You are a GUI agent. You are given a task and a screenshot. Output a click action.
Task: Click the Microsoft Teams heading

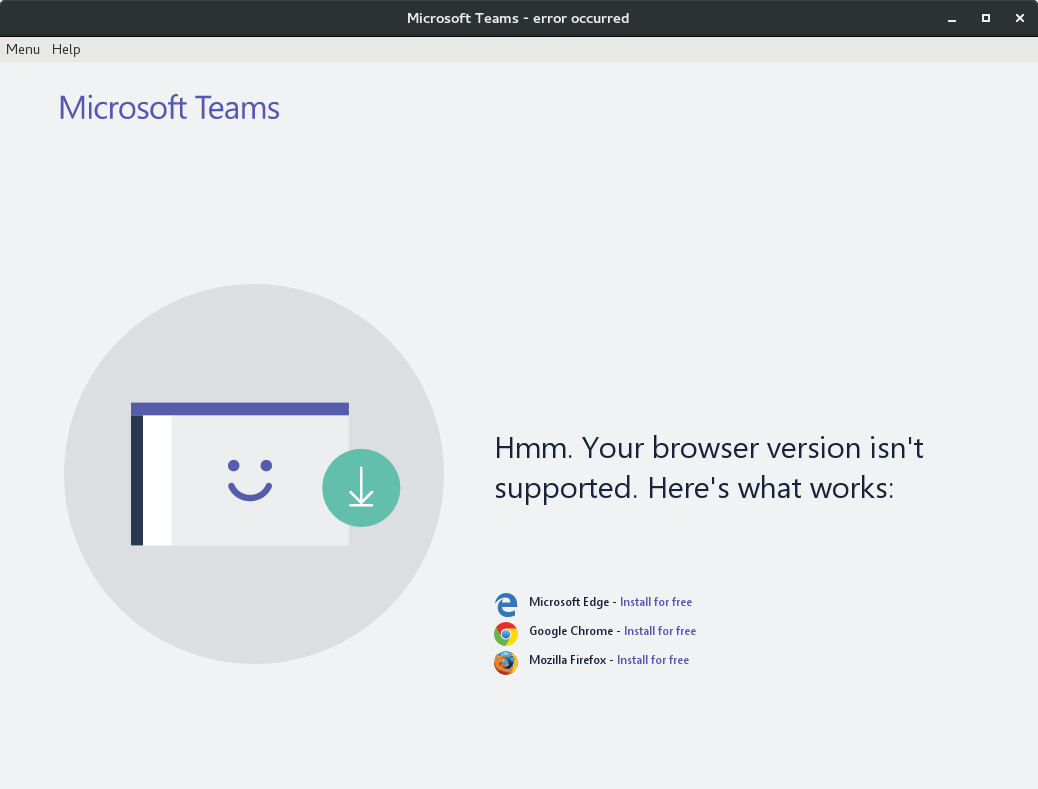coord(169,108)
